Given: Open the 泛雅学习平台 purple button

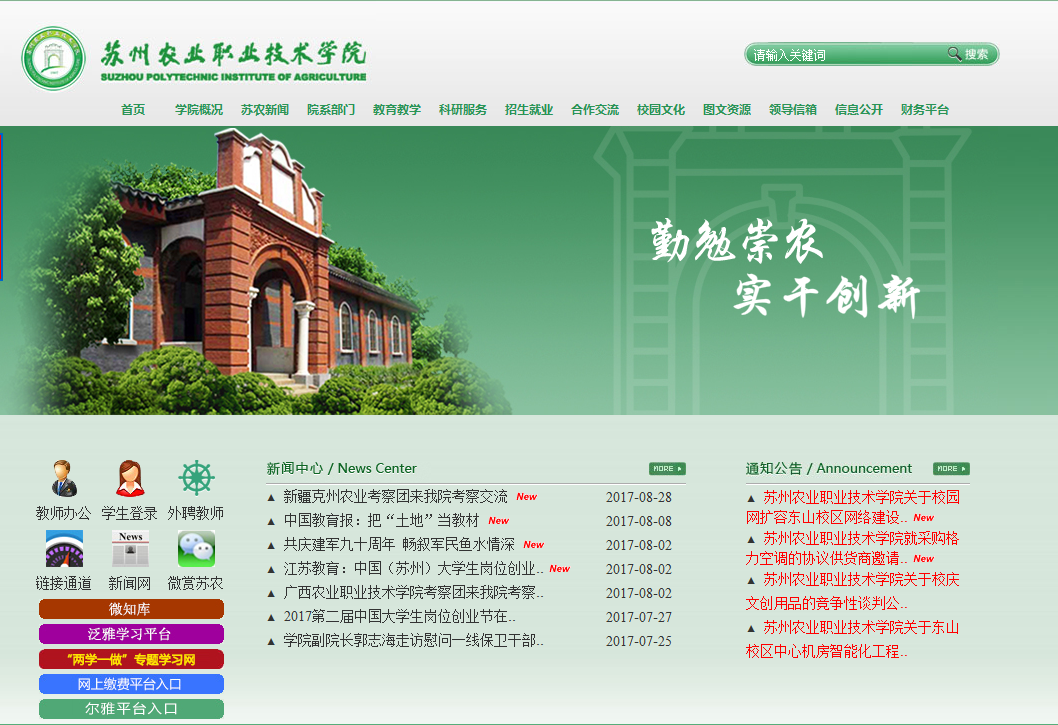Looking at the screenshot, I should click(131, 634).
